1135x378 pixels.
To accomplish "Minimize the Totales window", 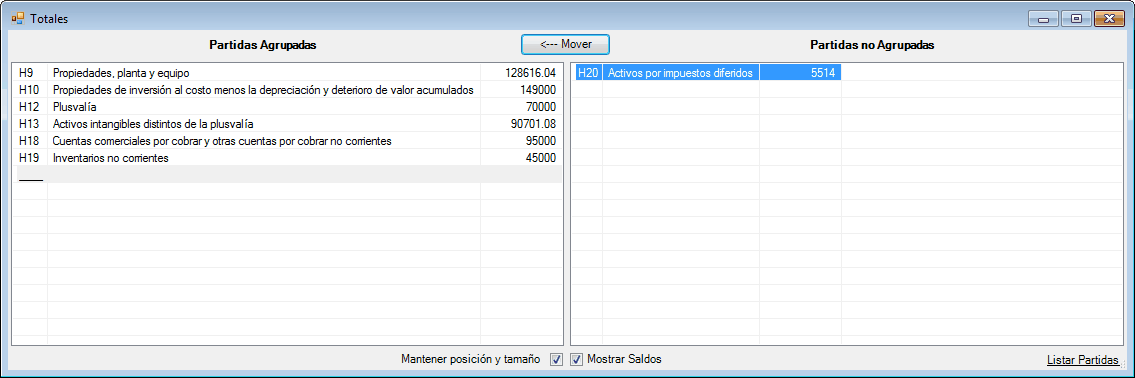I will pos(1044,19).
